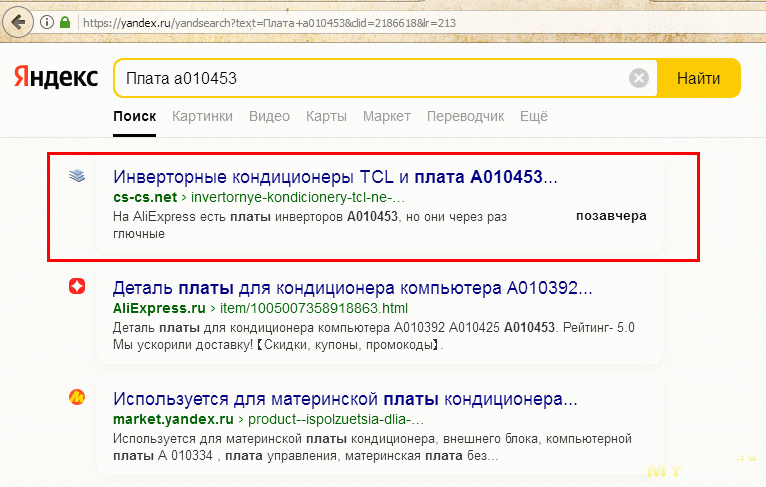The image size is (766, 487).
Task: Click snippet платы А 010334 плата управления
Action: pos(306,456)
